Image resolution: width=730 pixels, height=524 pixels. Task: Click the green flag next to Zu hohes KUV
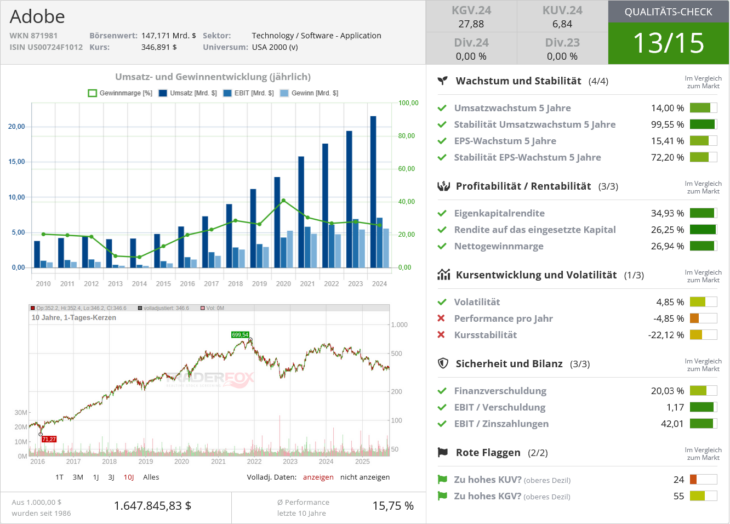pyautogui.click(x=443, y=479)
